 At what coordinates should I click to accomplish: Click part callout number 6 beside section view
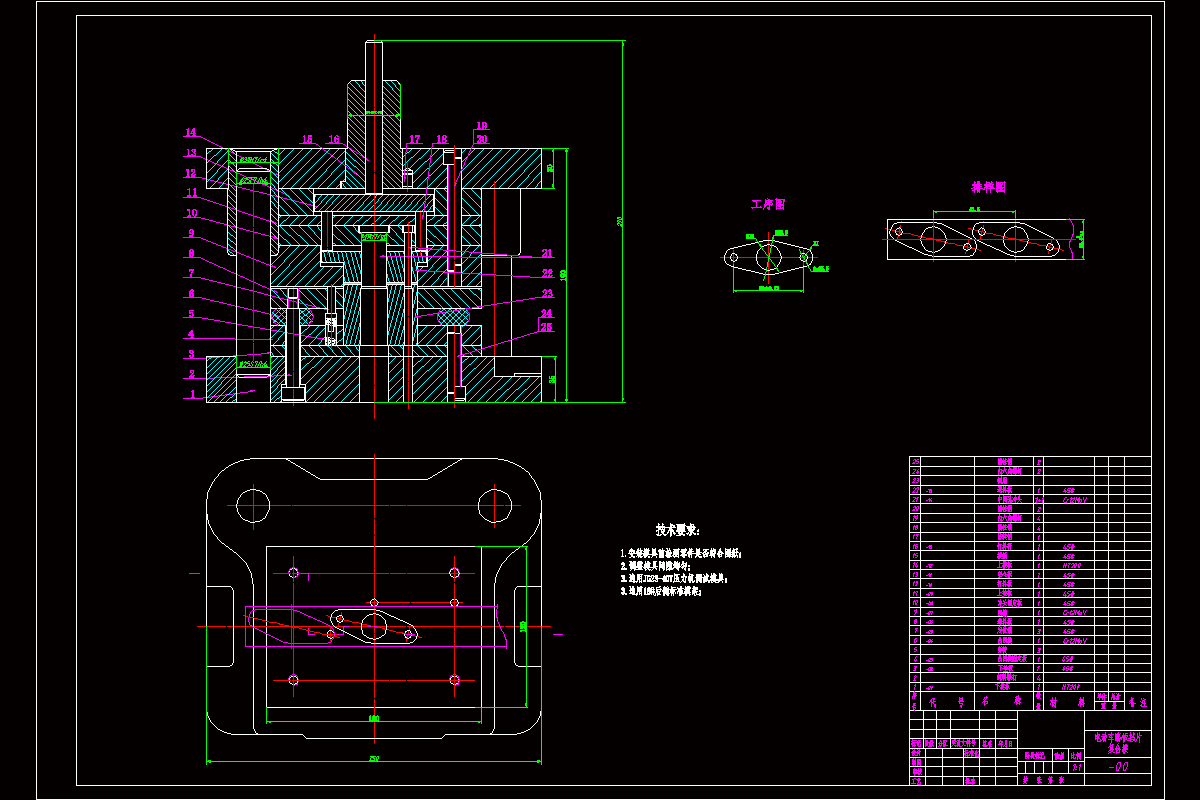[x=190, y=294]
